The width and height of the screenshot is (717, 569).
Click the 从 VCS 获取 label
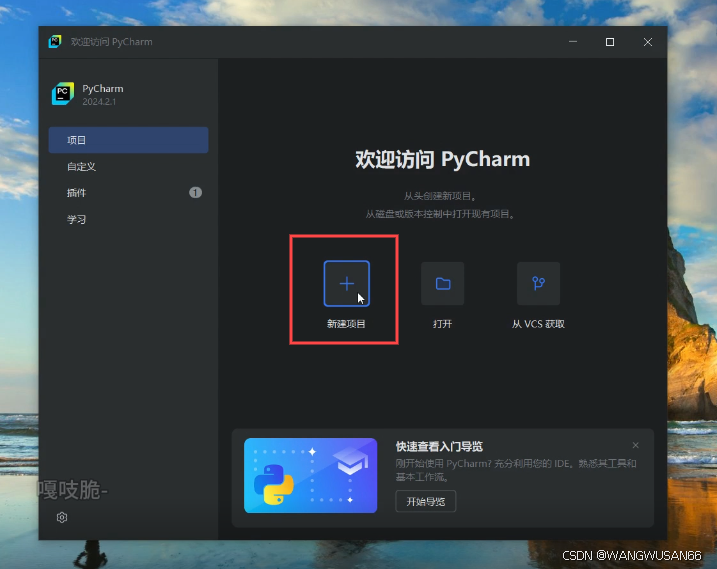[538, 324]
